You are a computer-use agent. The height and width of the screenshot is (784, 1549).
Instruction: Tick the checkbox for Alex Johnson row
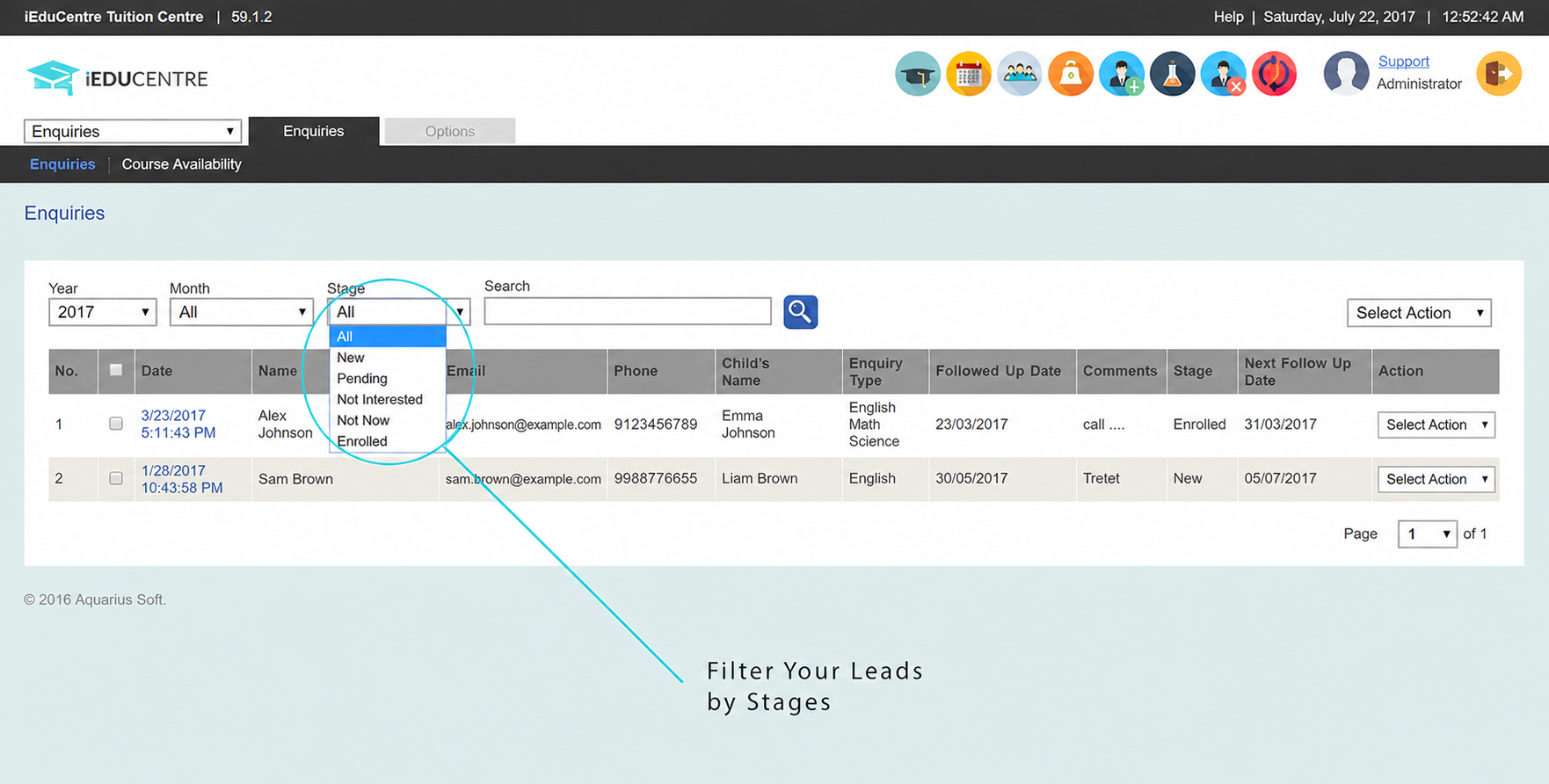click(116, 424)
